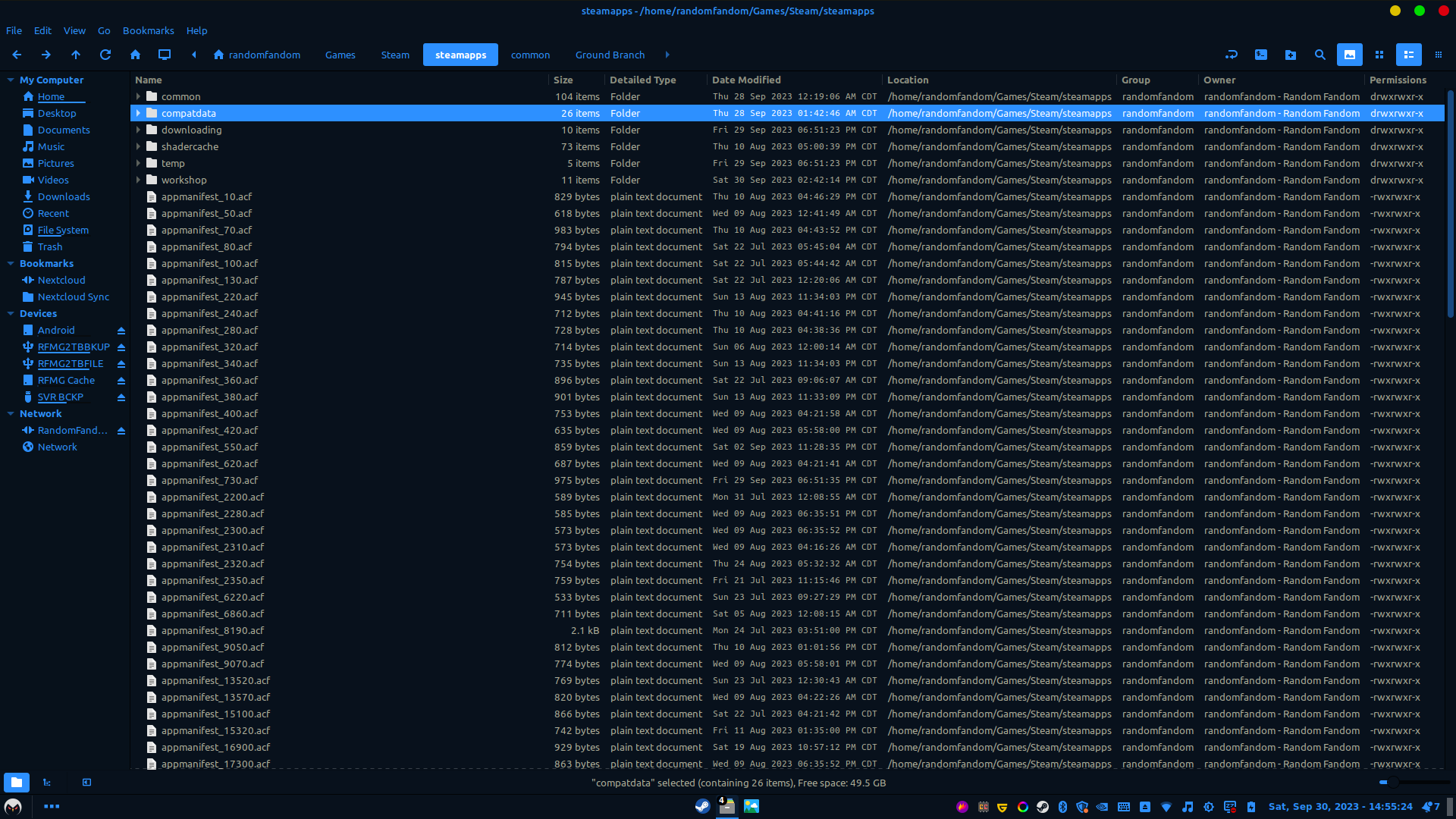Open Downloads in the sidebar
This screenshot has width=1456, height=819.
(64, 197)
